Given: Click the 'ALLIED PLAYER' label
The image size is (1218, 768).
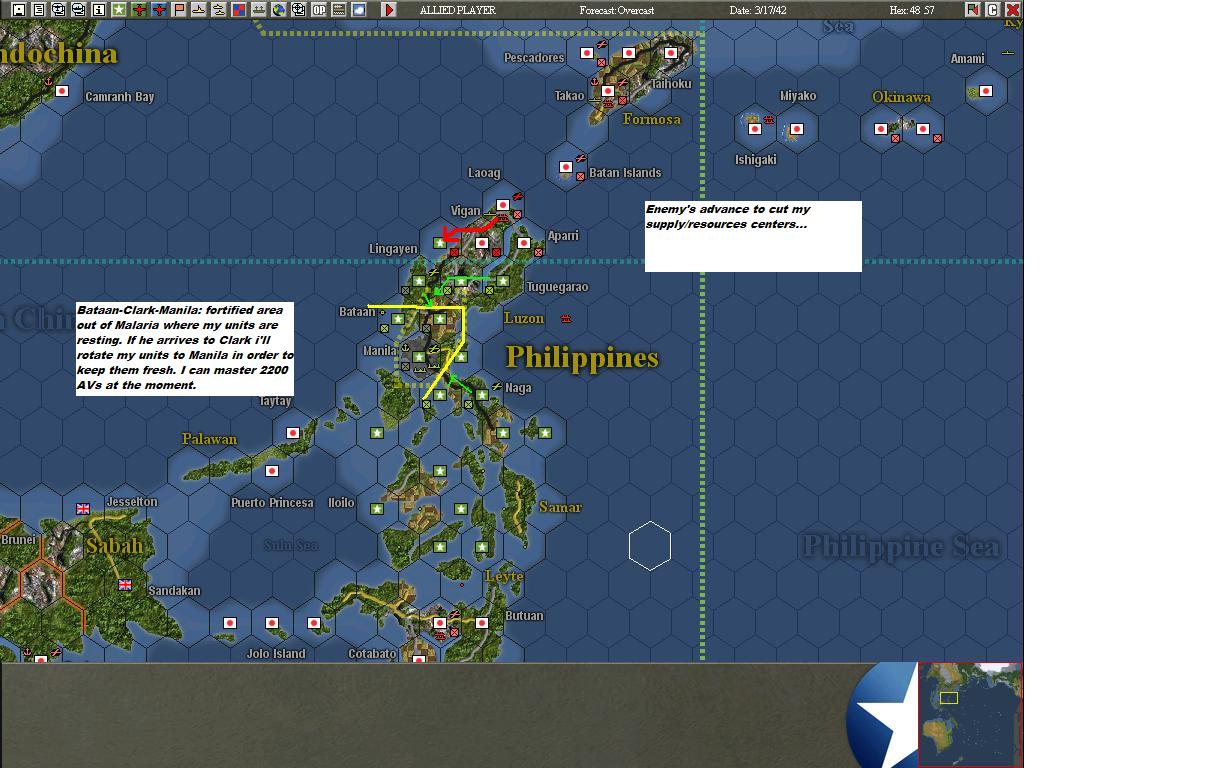Looking at the screenshot, I should tap(457, 10).
